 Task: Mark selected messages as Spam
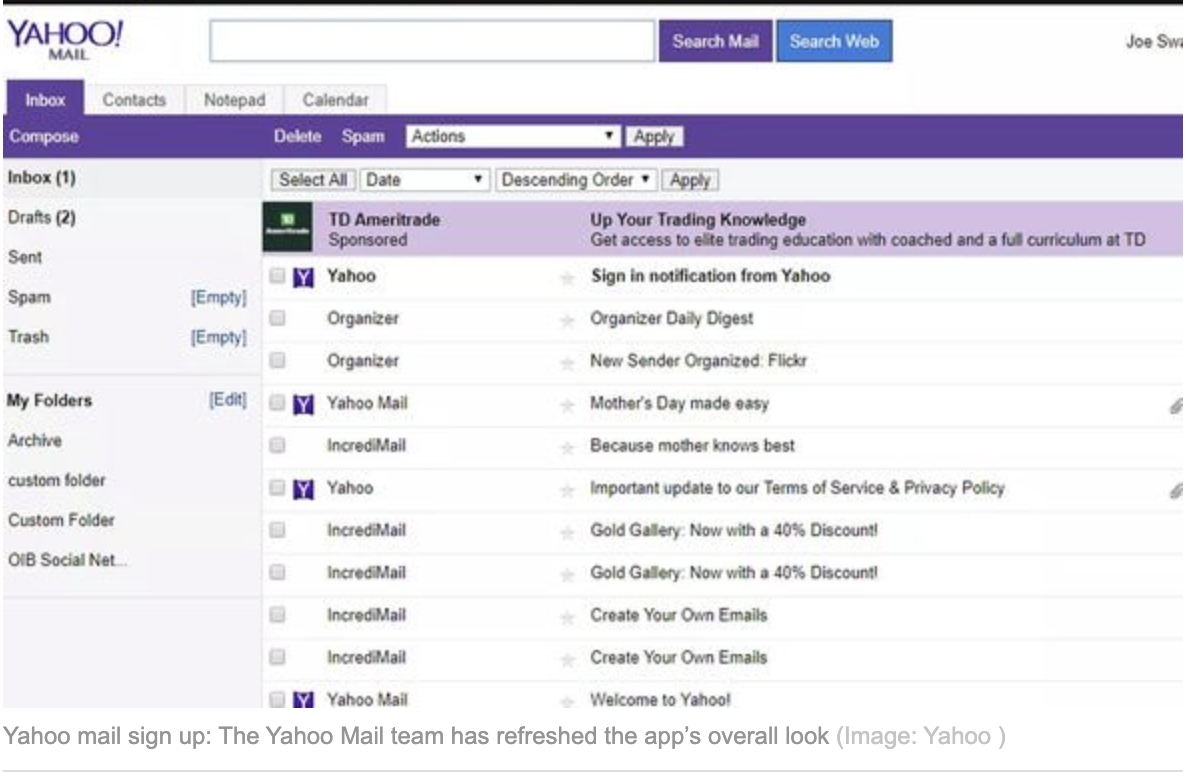click(x=363, y=138)
